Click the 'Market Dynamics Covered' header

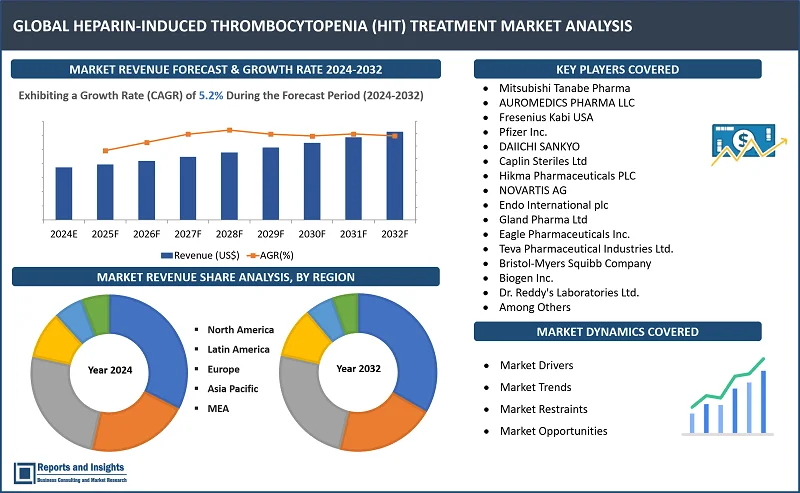pos(617,332)
